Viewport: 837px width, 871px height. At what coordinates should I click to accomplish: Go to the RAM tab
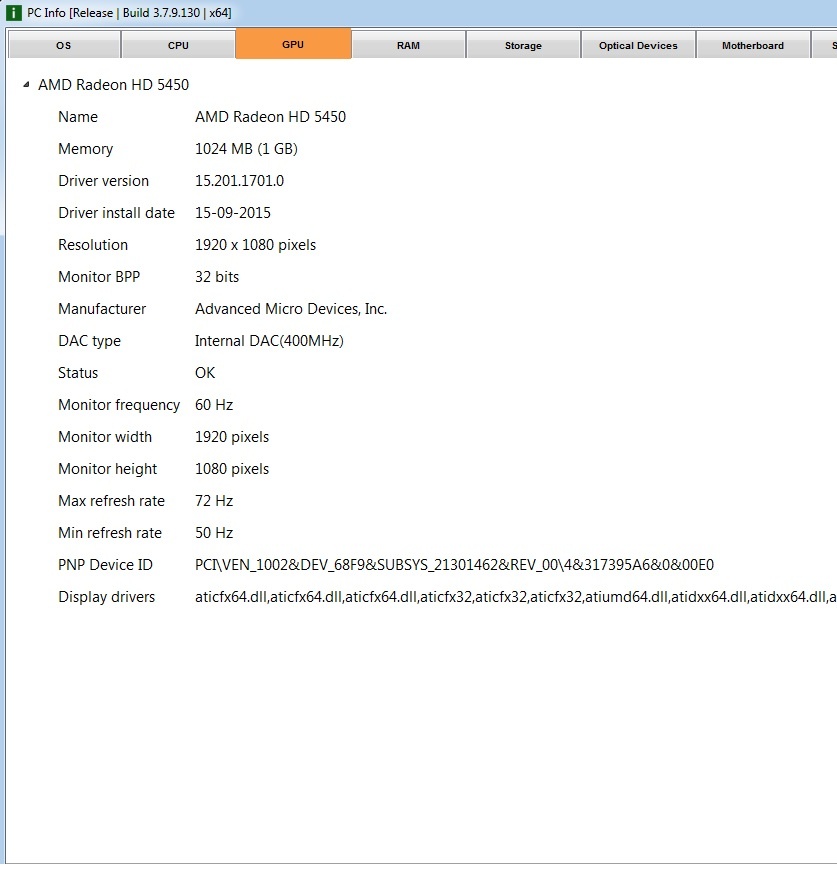tap(408, 45)
